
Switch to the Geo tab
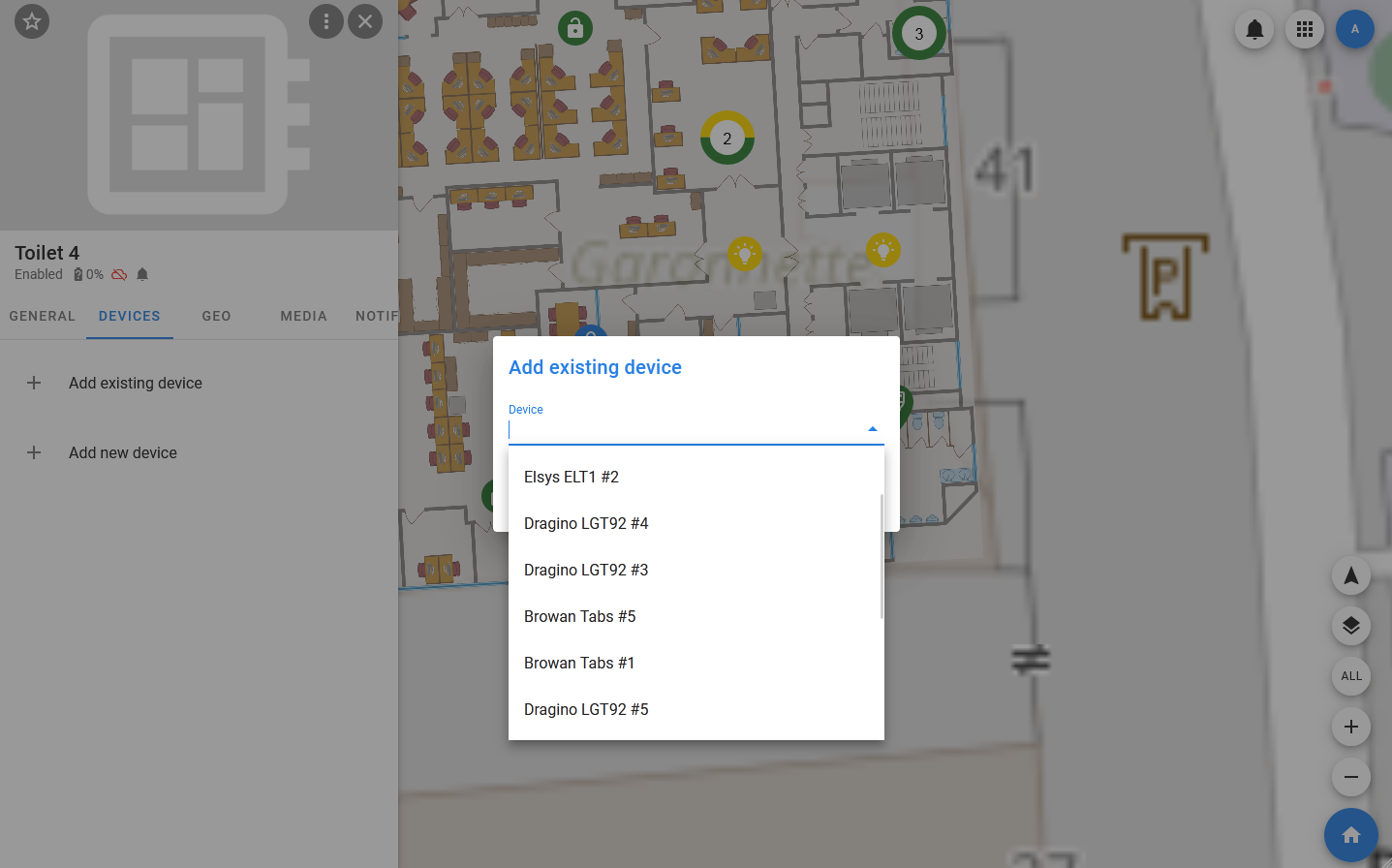tap(216, 316)
